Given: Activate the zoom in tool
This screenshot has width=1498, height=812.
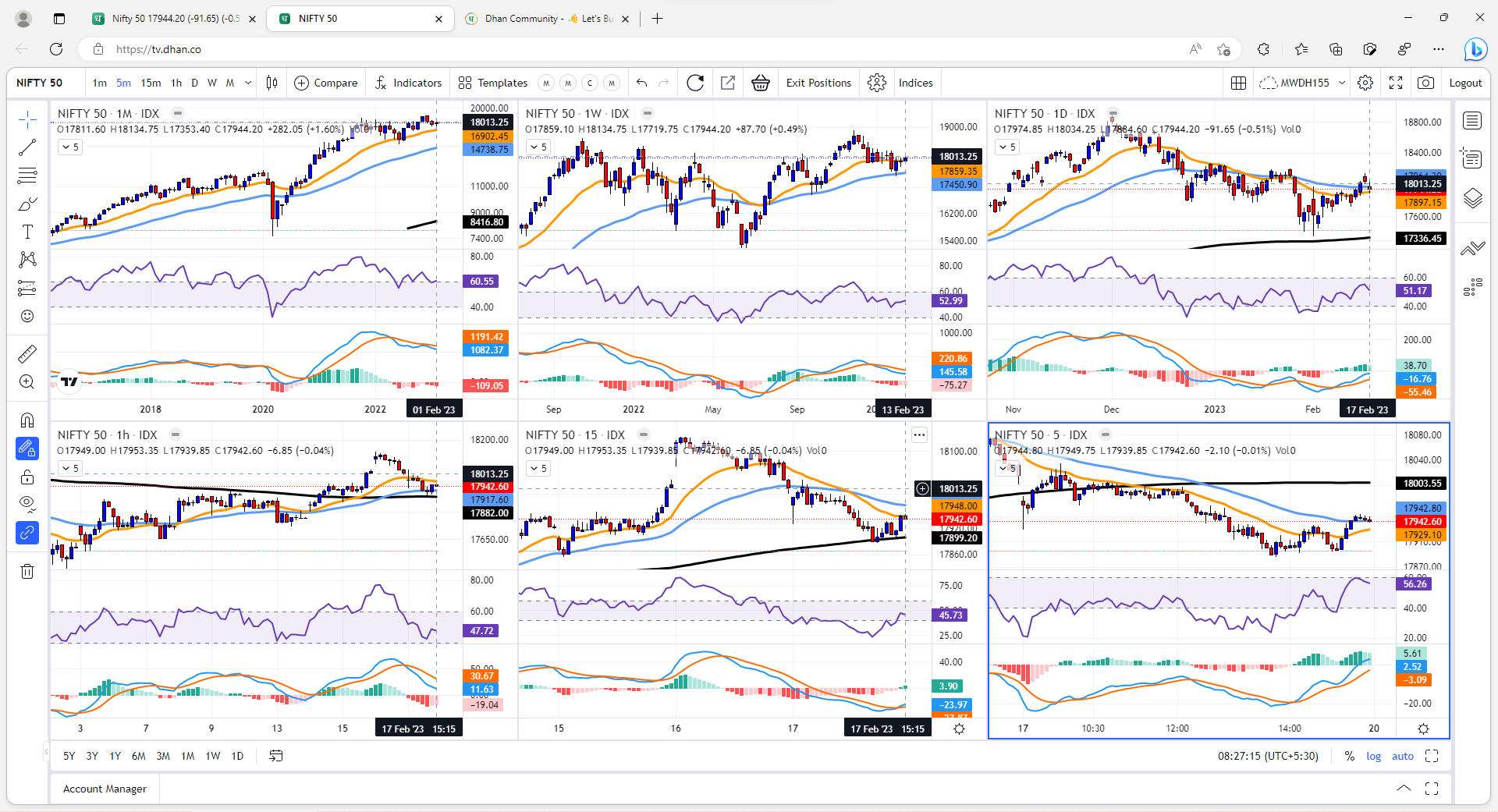Looking at the screenshot, I should tap(27, 382).
